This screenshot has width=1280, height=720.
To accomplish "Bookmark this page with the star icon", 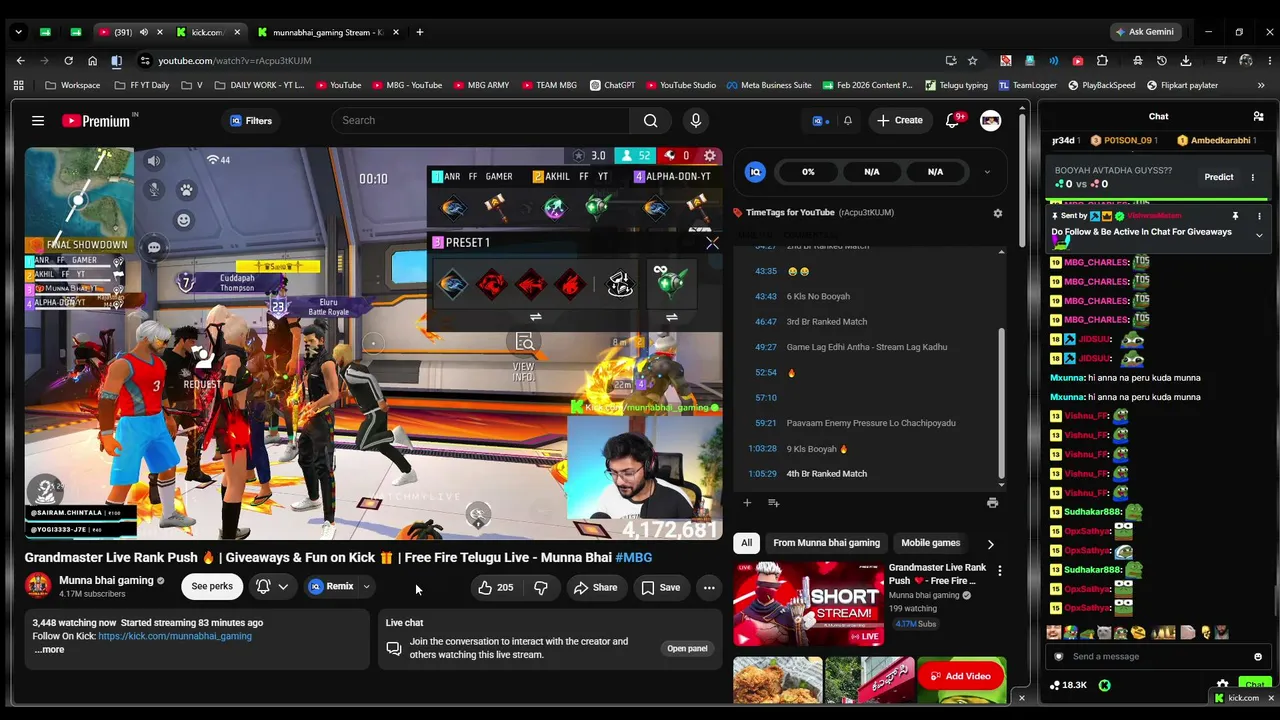I will [x=973, y=61].
